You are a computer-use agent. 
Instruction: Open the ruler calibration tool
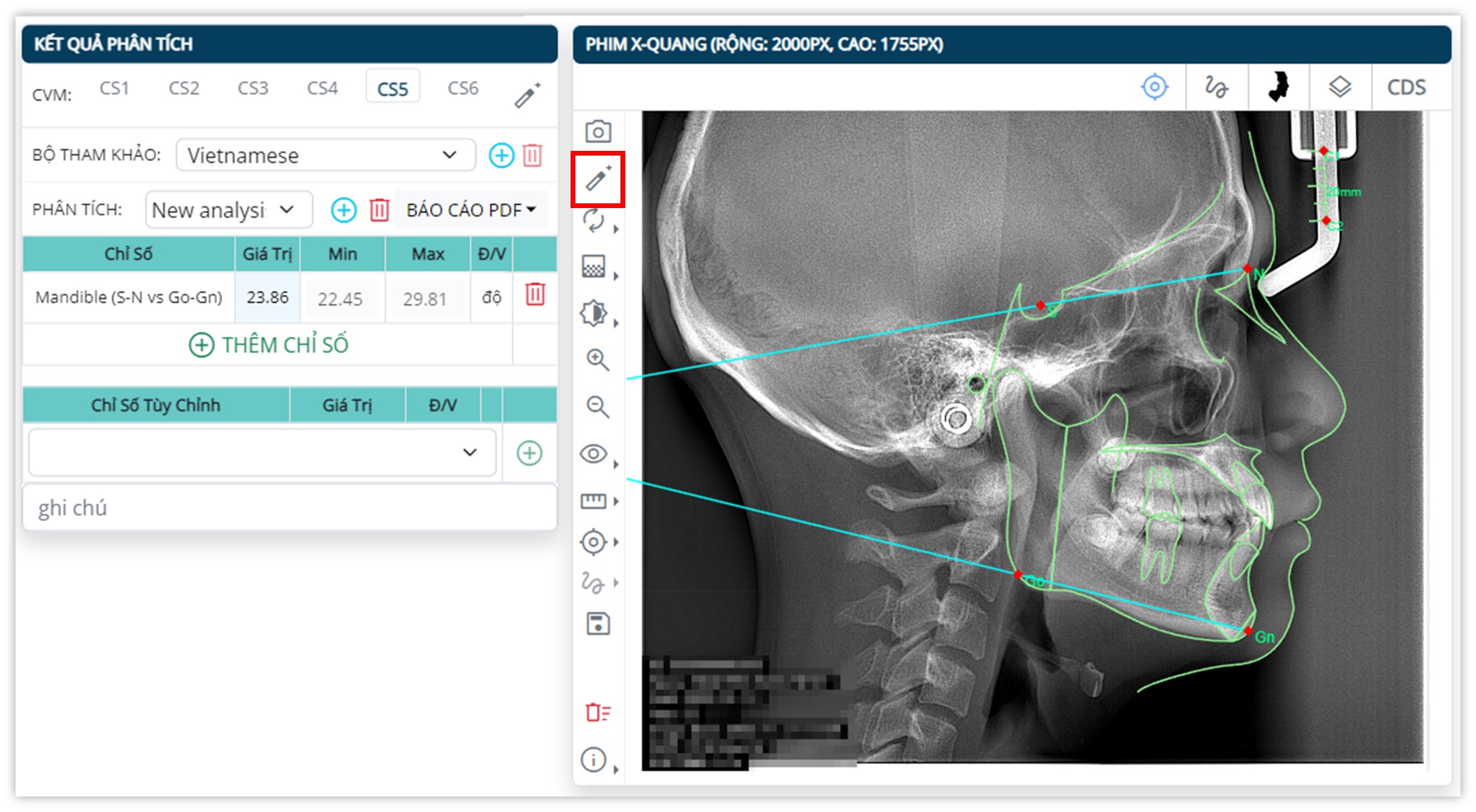pyautogui.click(x=593, y=501)
